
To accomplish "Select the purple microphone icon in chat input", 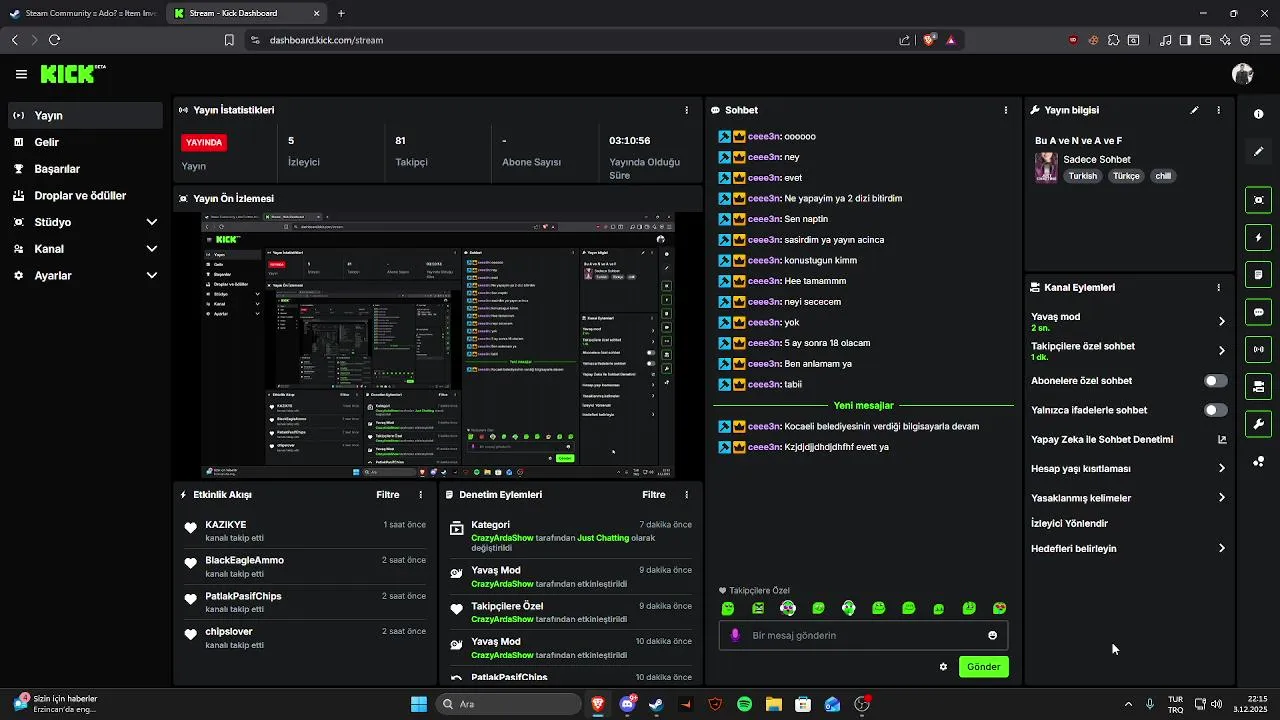I will pyautogui.click(x=736, y=635).
